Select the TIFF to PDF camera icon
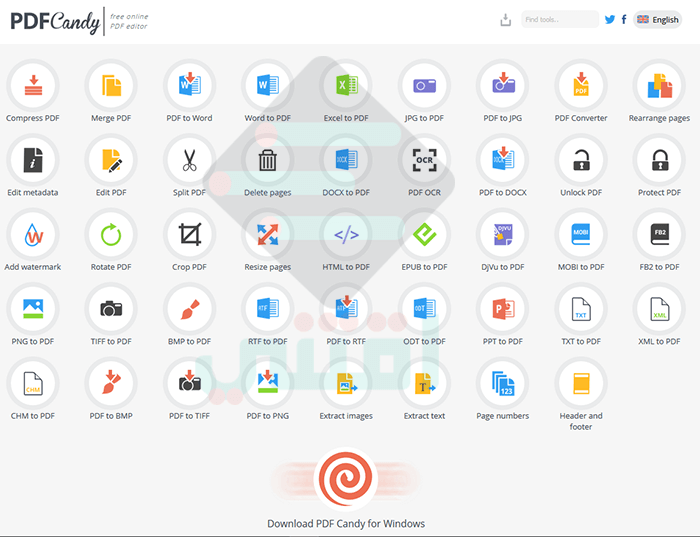 coord(111,308)
